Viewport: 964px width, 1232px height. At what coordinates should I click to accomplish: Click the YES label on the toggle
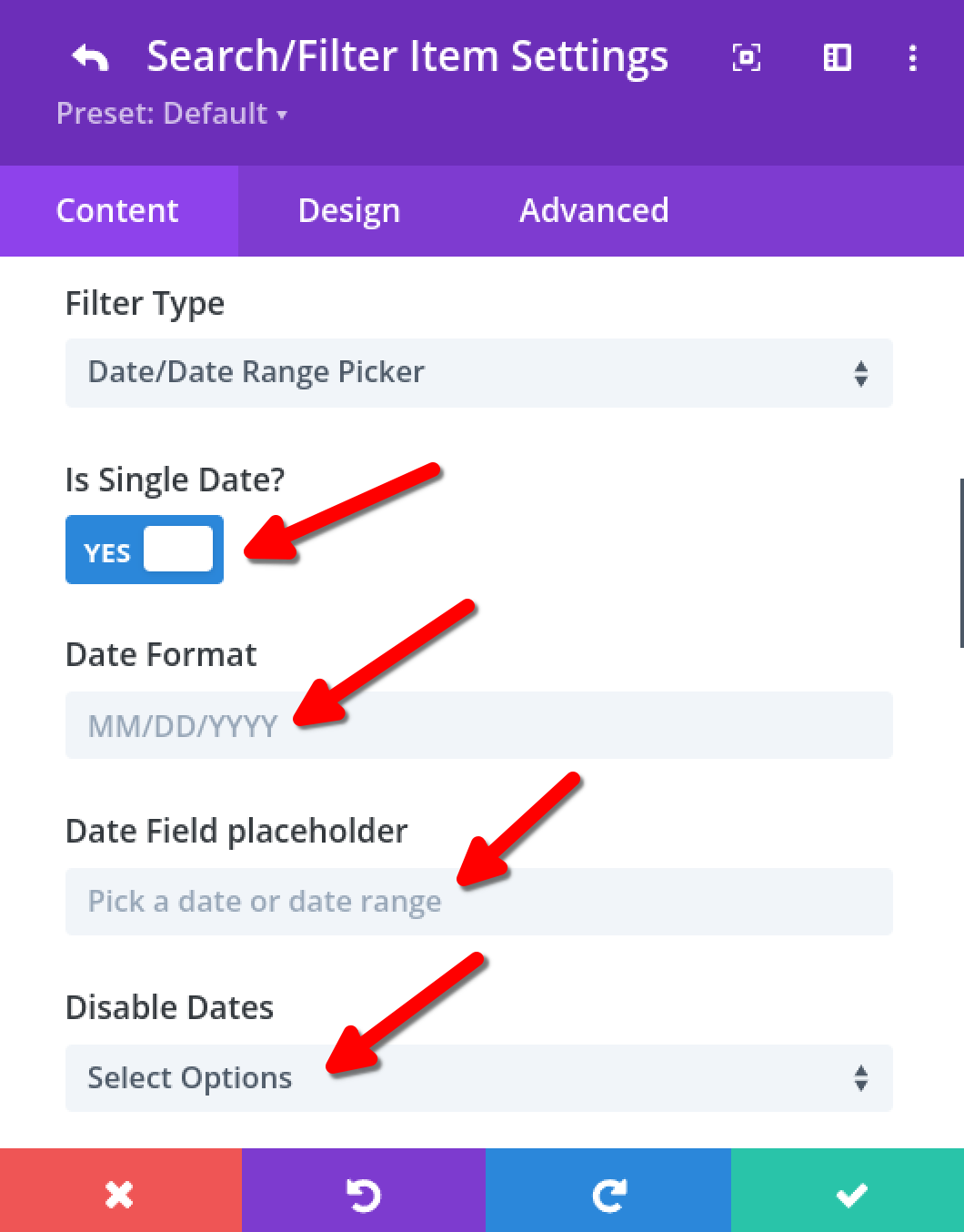click(x=107, y=553)
